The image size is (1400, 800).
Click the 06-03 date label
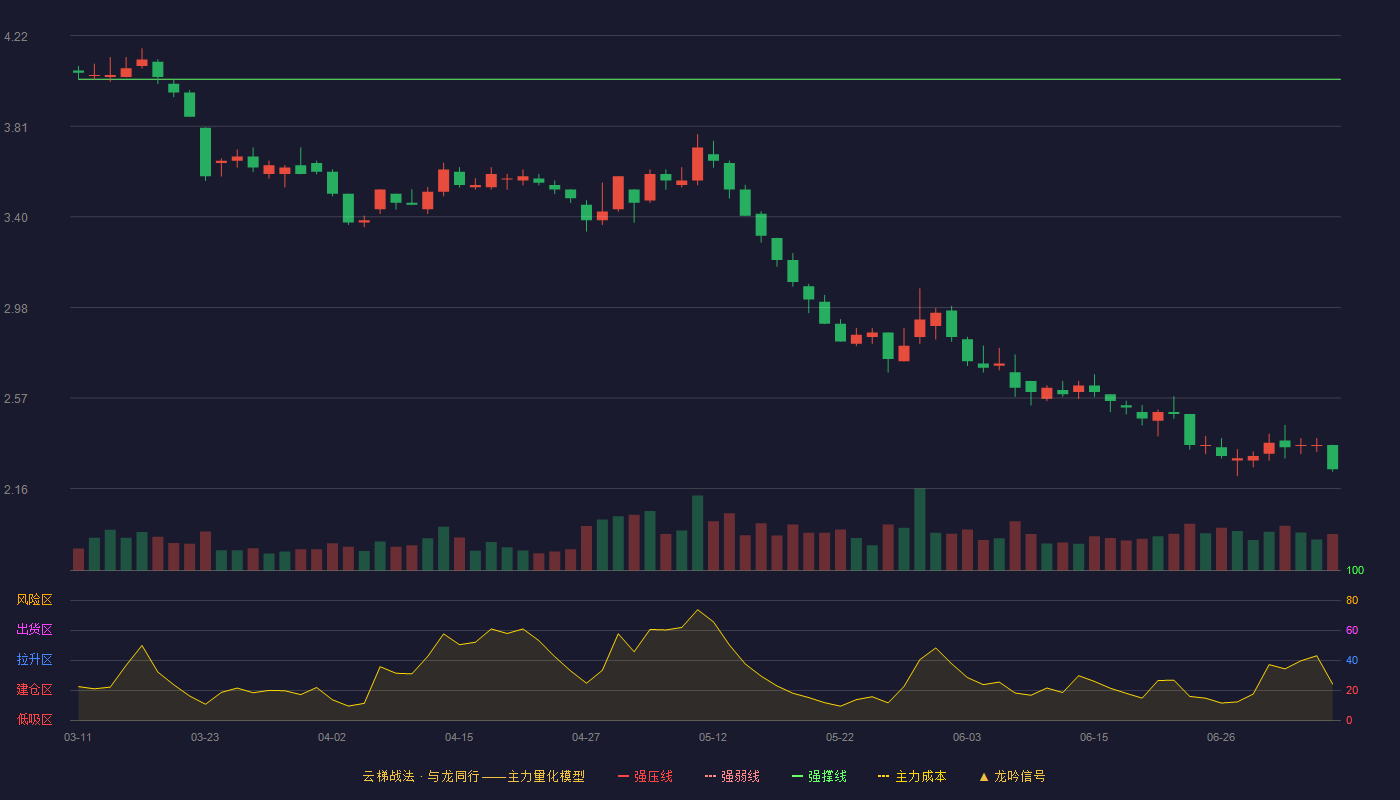(x=967, y=737)
